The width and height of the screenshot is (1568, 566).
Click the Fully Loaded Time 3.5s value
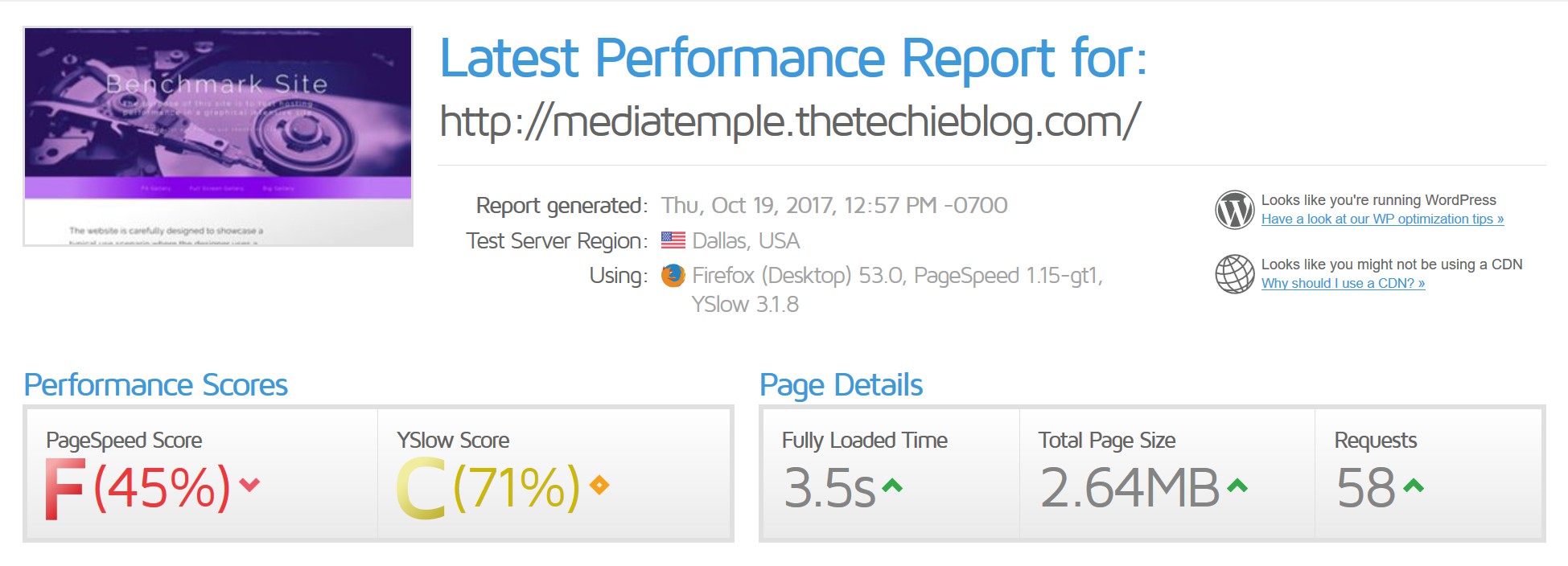coord(829,488)
